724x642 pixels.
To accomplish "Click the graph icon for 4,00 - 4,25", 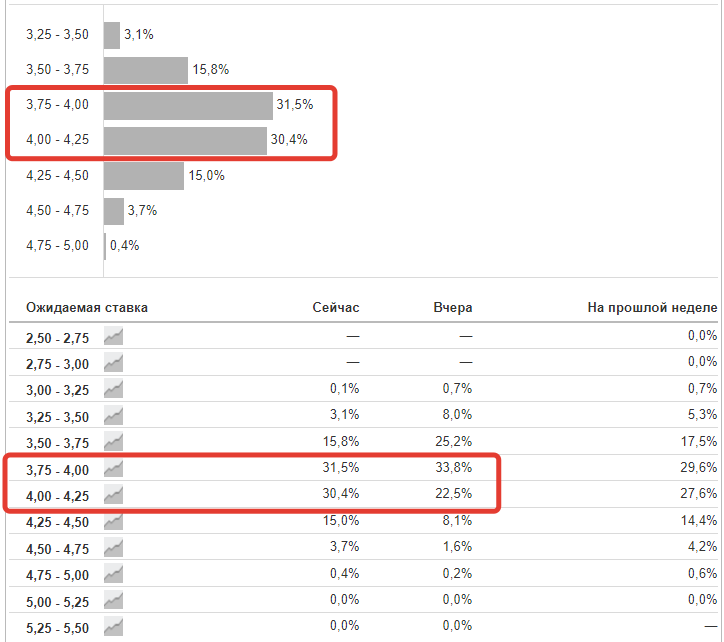I will point(113,493).
